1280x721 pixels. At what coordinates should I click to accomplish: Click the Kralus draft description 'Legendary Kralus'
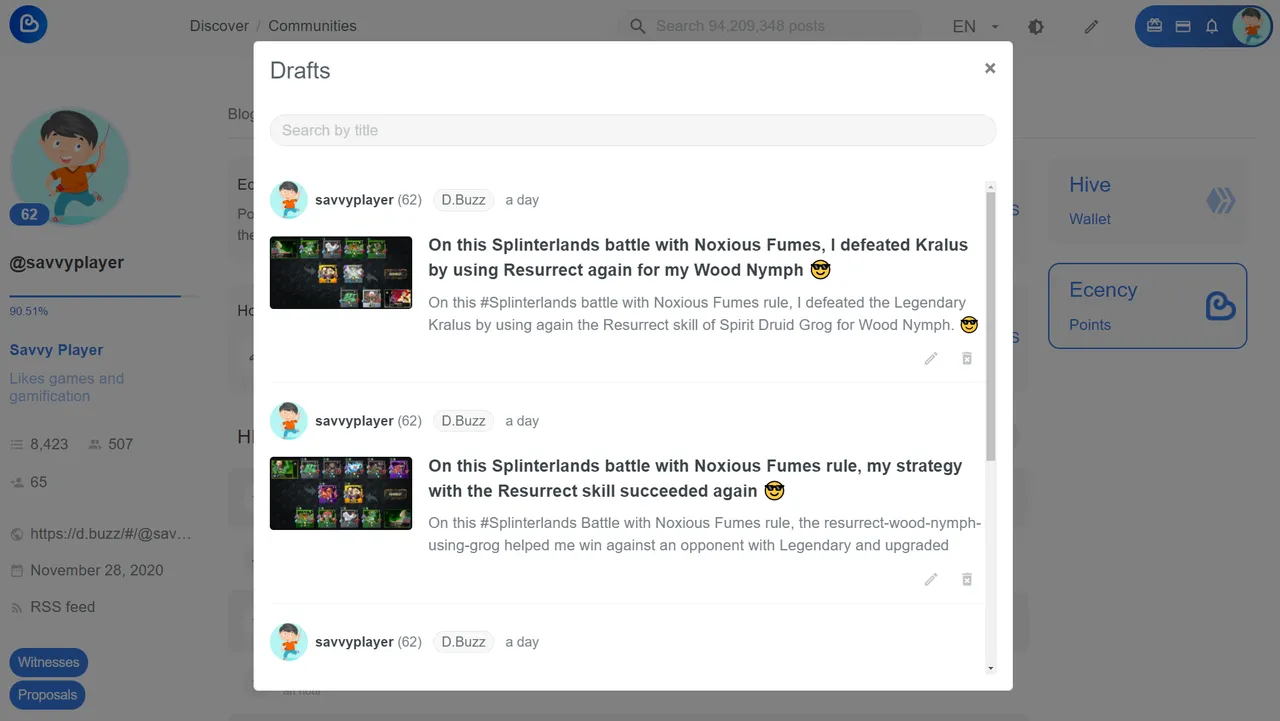point(703,313)
